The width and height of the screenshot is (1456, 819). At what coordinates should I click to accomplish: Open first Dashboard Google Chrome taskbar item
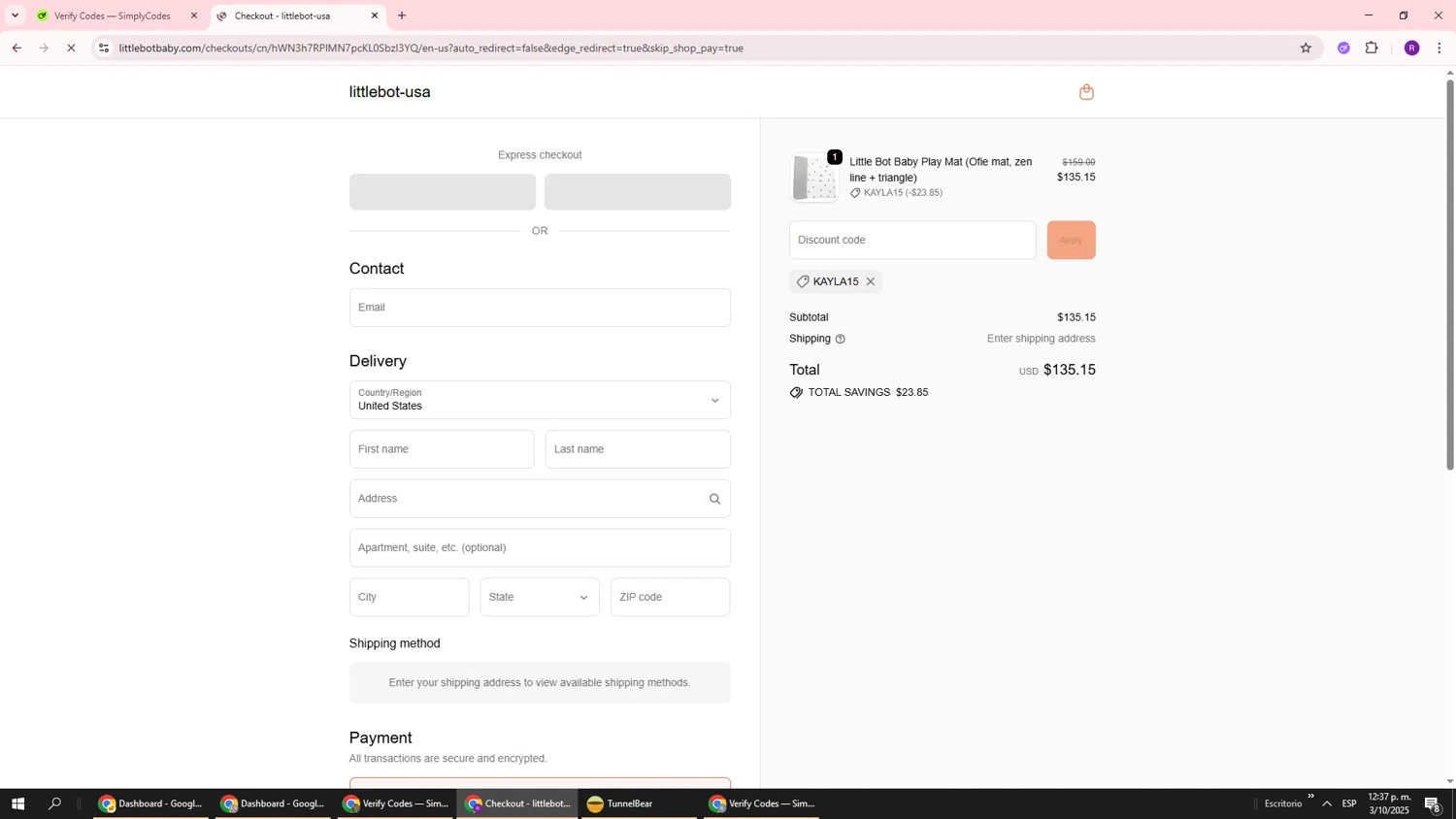pos(150,803)
